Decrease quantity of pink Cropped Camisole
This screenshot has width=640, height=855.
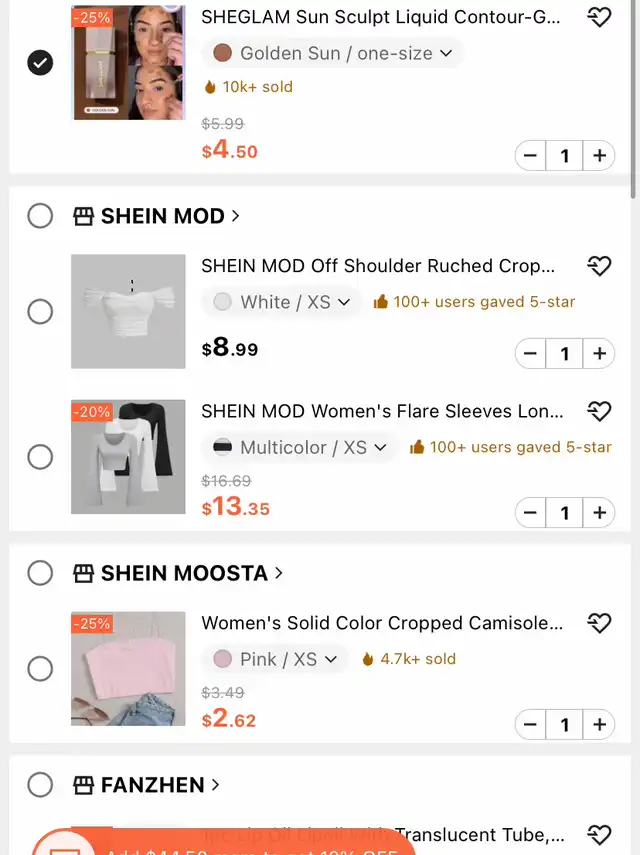[531, 725]
